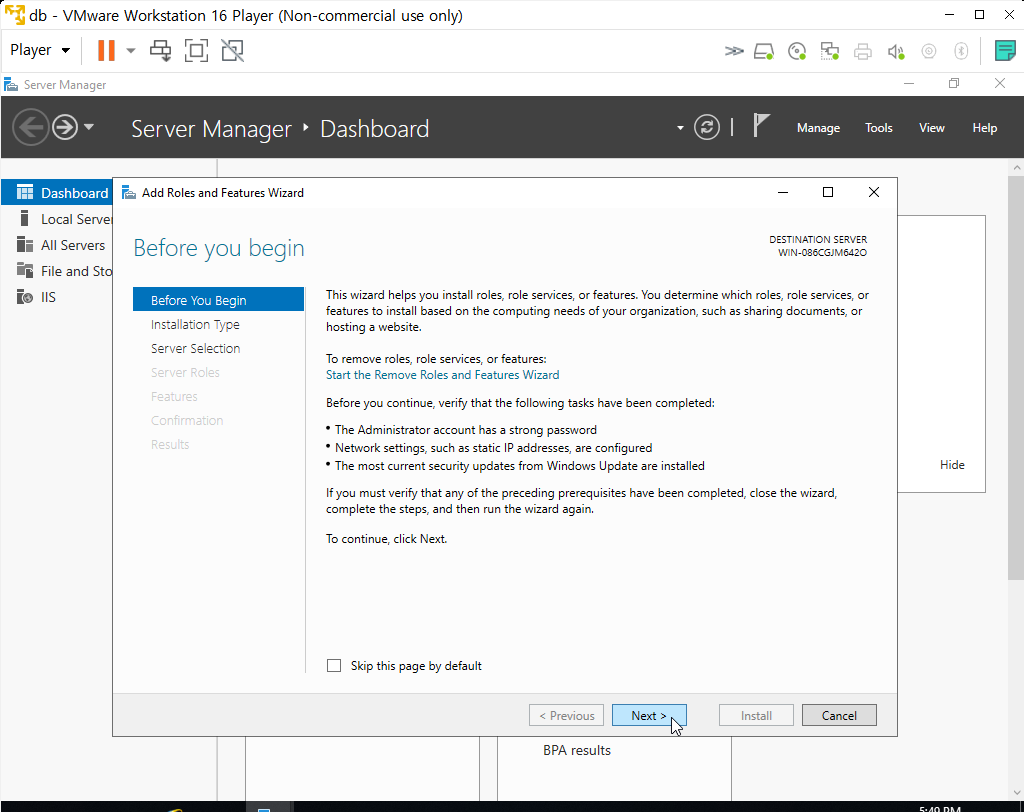
Task: Toggle Unity mode icon in VMware toolbar
Action: coord(232,50)
